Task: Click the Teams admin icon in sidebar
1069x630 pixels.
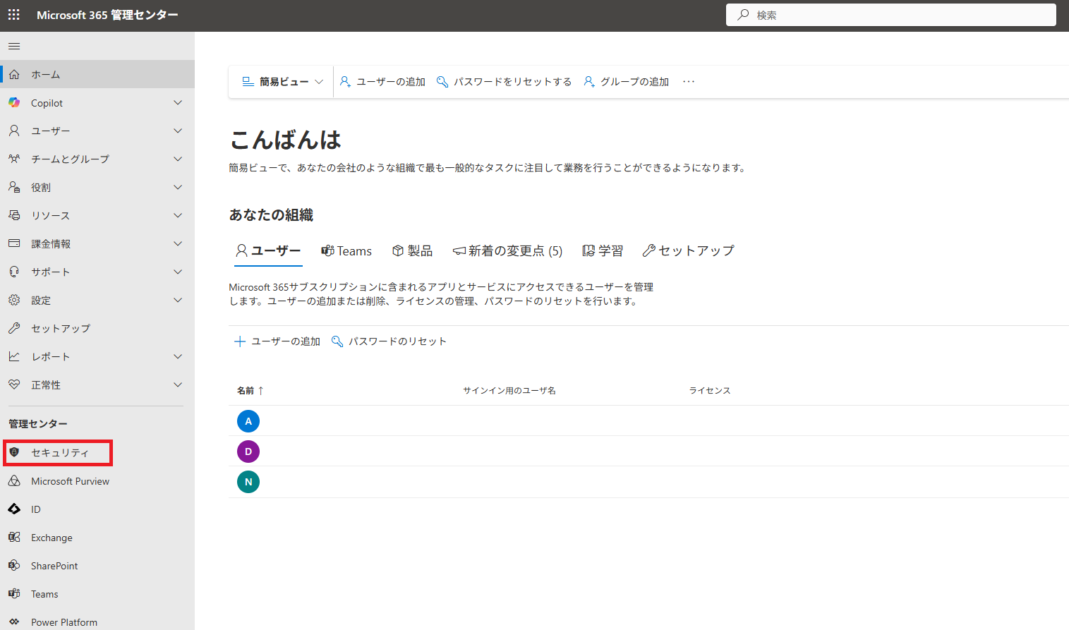Action: [14, 594]
